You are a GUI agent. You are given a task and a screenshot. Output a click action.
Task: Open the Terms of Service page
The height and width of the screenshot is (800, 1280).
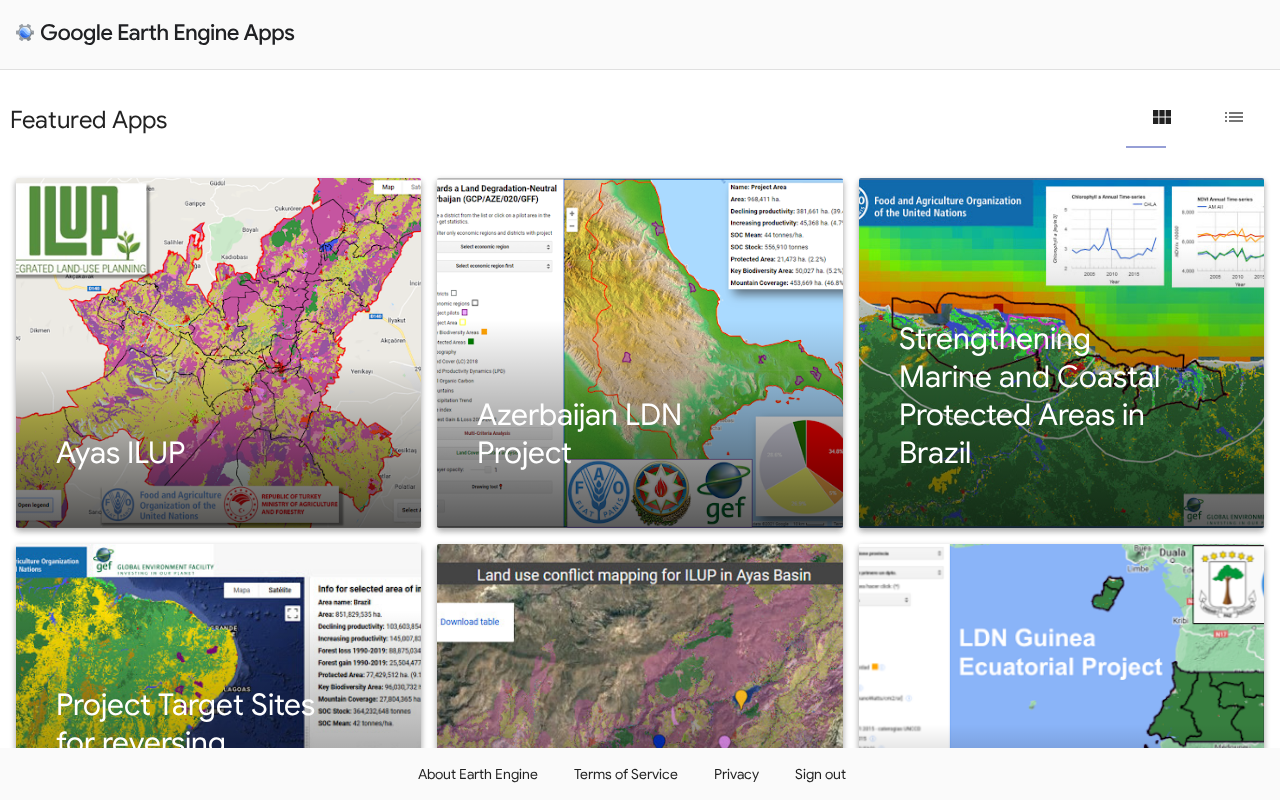625,774
